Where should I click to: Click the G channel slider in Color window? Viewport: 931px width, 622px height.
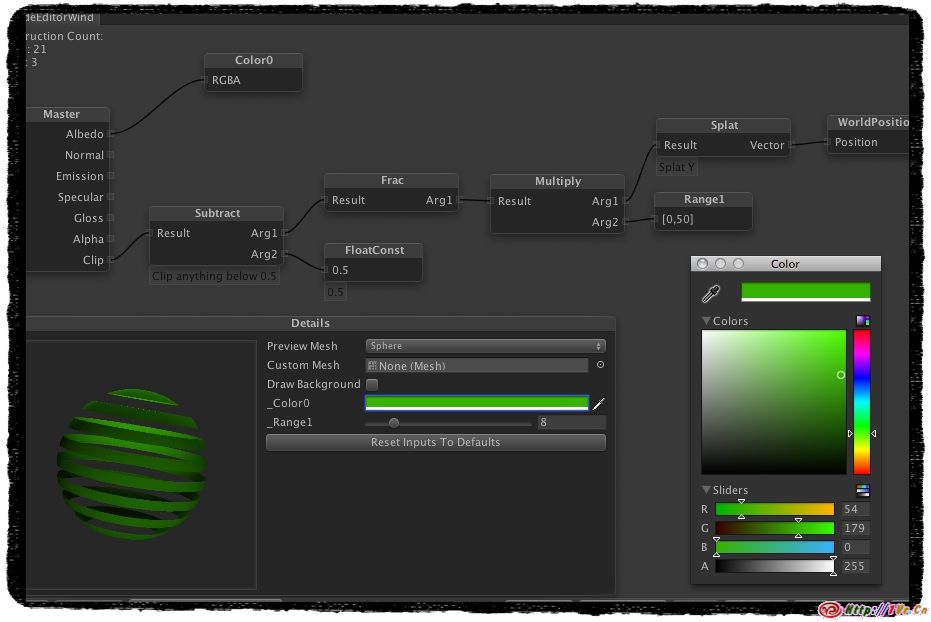pyautogui.click(x=774, y=528)
